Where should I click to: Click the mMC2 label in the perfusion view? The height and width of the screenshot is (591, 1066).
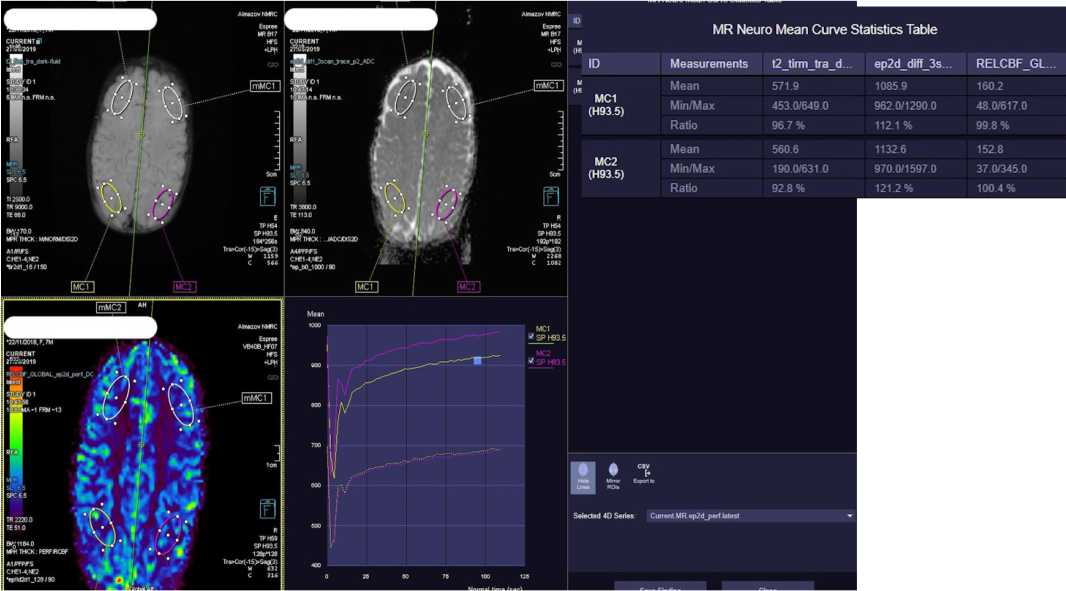(110, 307)
